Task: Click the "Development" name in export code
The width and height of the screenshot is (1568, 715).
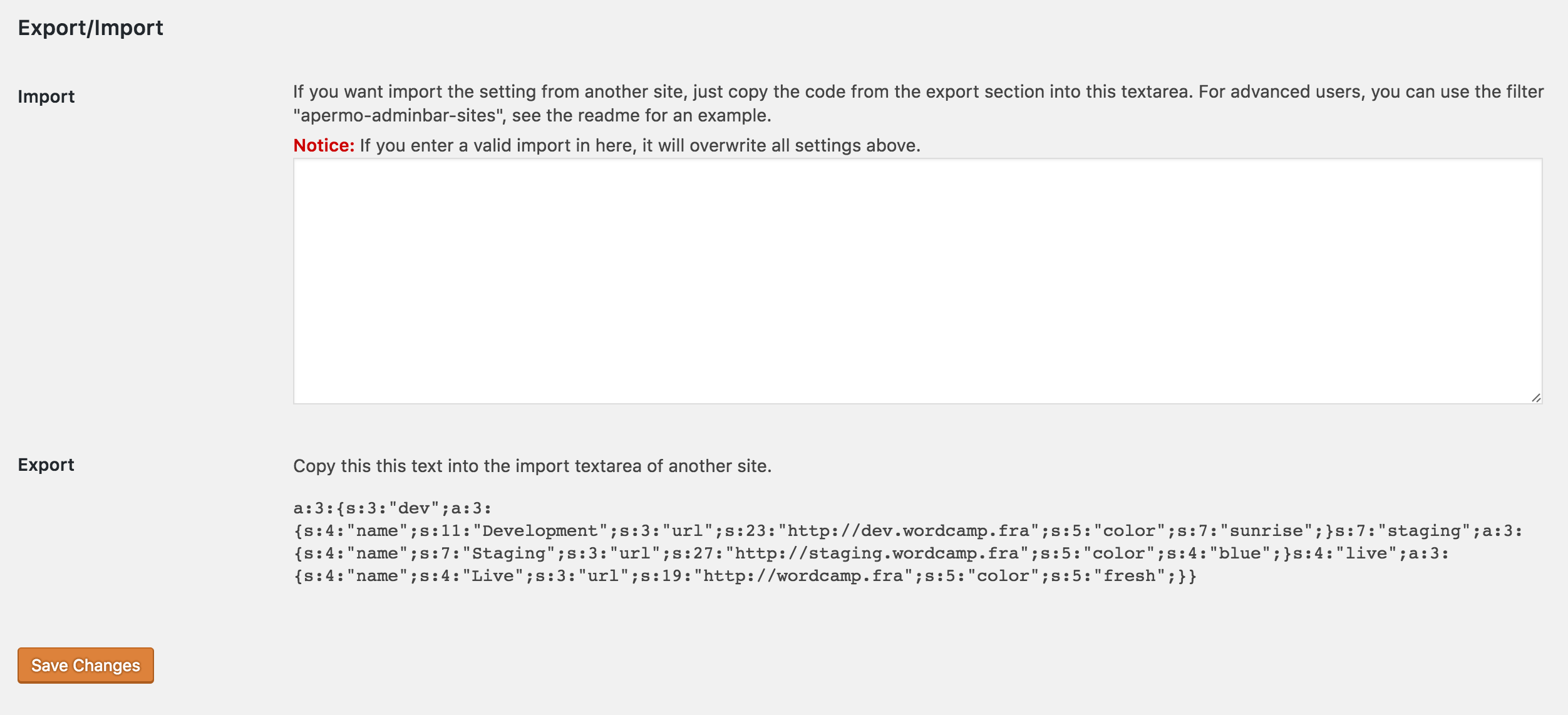Action: tap(540, 531)
